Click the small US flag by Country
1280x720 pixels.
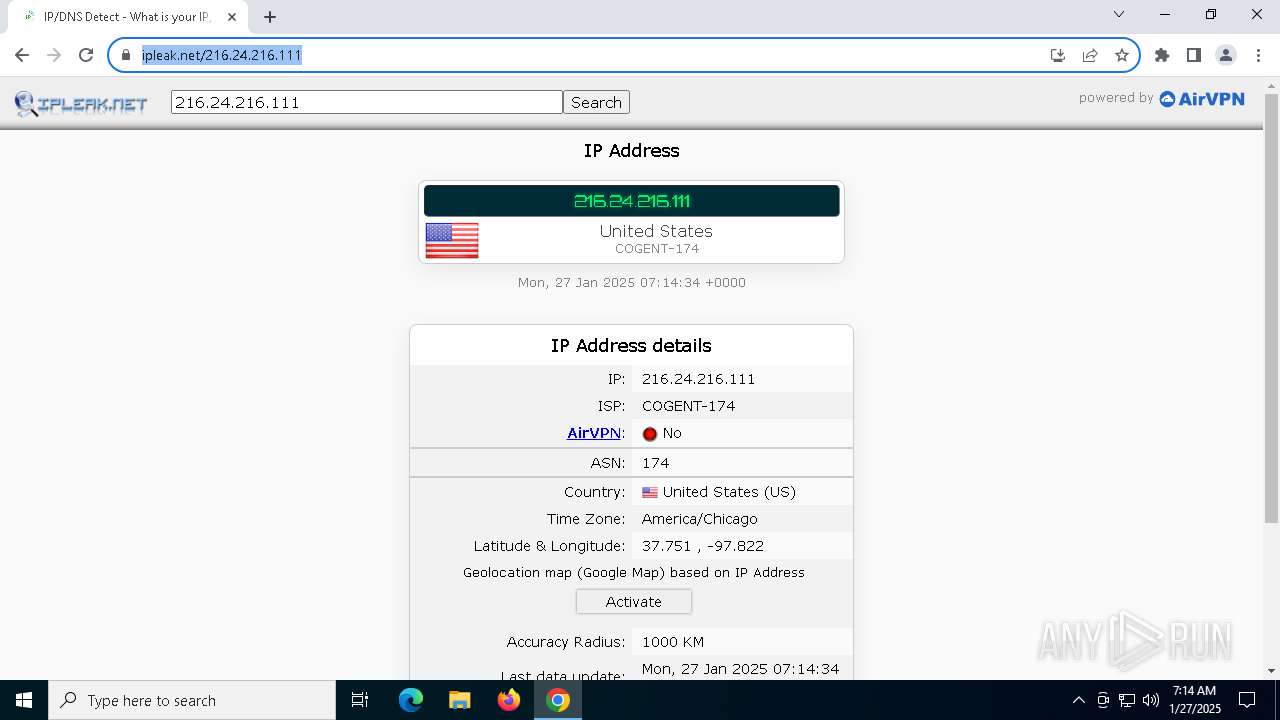[x=650, y=492]
